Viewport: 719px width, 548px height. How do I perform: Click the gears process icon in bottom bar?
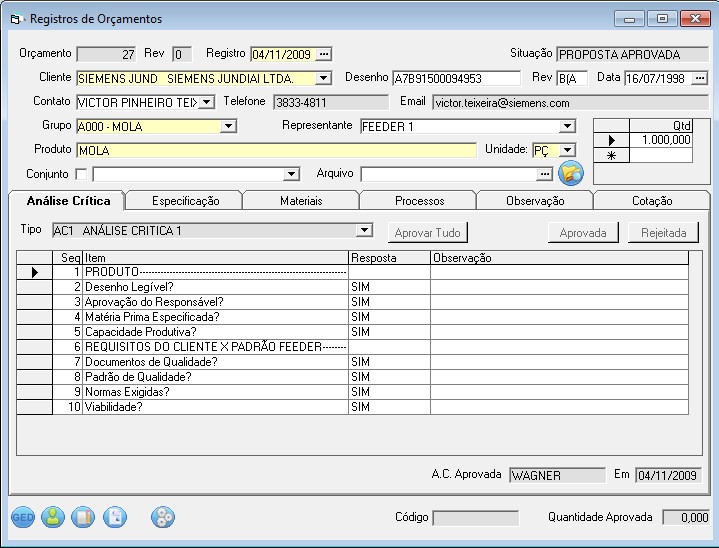pyautogui.click(x=163, y=517)
